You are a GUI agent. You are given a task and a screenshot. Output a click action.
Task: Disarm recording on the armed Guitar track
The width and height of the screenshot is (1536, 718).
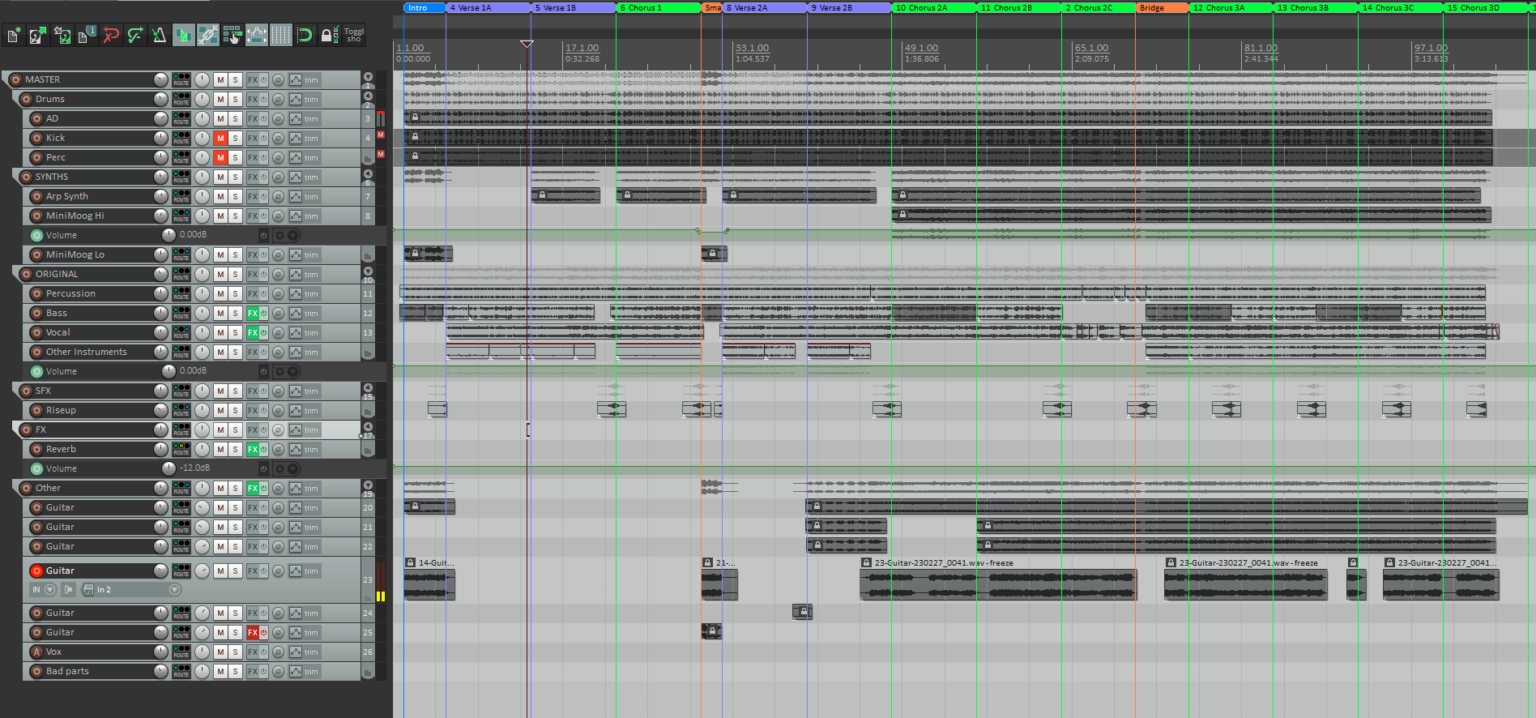tap(37, 571)
